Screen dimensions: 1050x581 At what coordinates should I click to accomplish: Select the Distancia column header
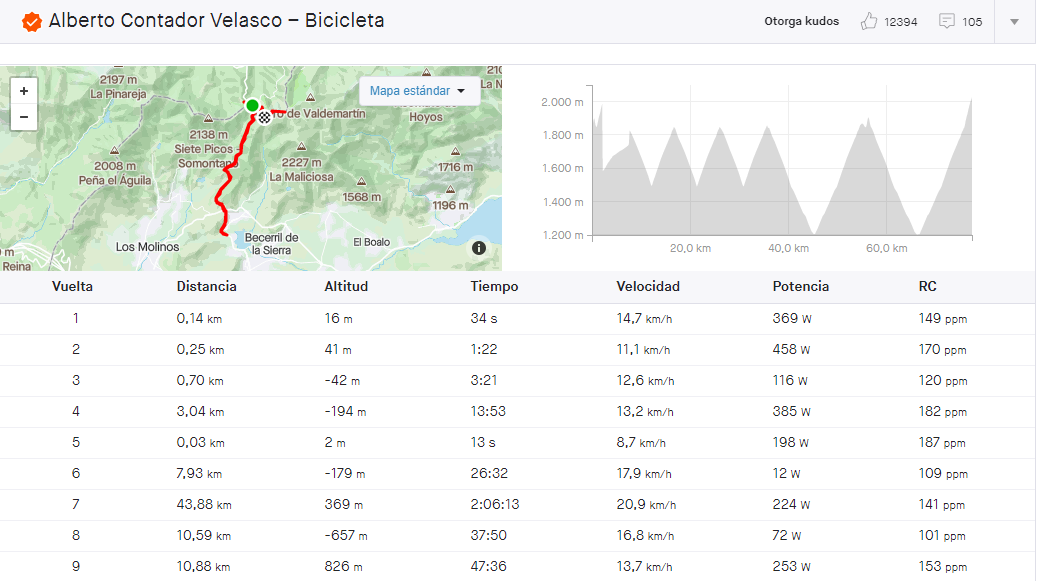click(x=206, y=286)
